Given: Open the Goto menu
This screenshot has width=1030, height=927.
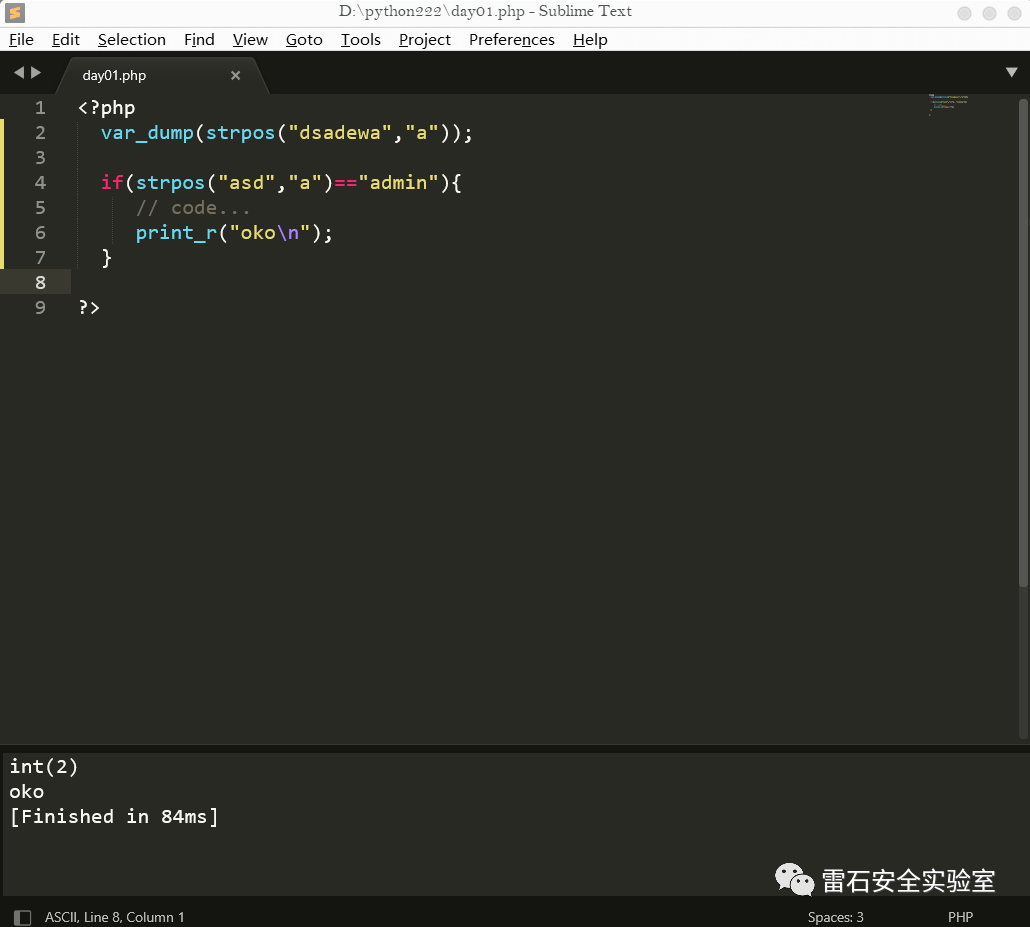Looking at the screenshot, I should [304, 40].
